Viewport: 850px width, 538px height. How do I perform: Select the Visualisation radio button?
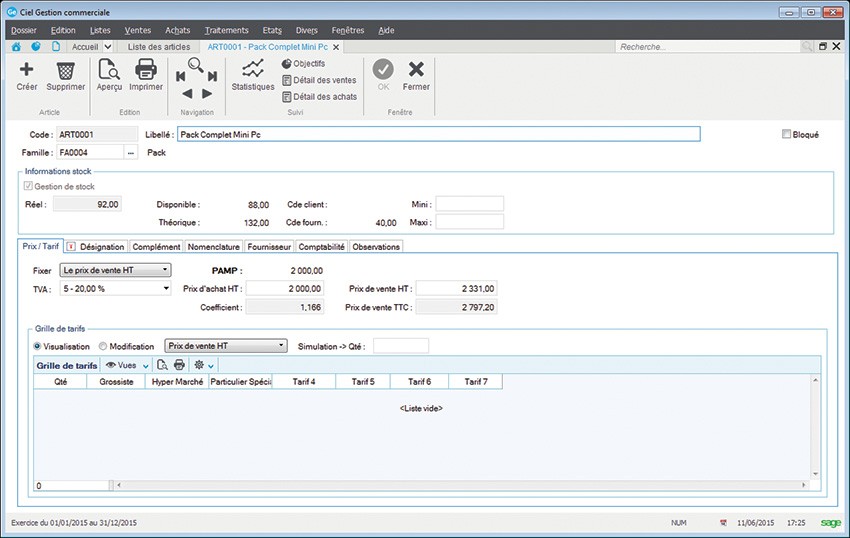[x=39, y=346]
